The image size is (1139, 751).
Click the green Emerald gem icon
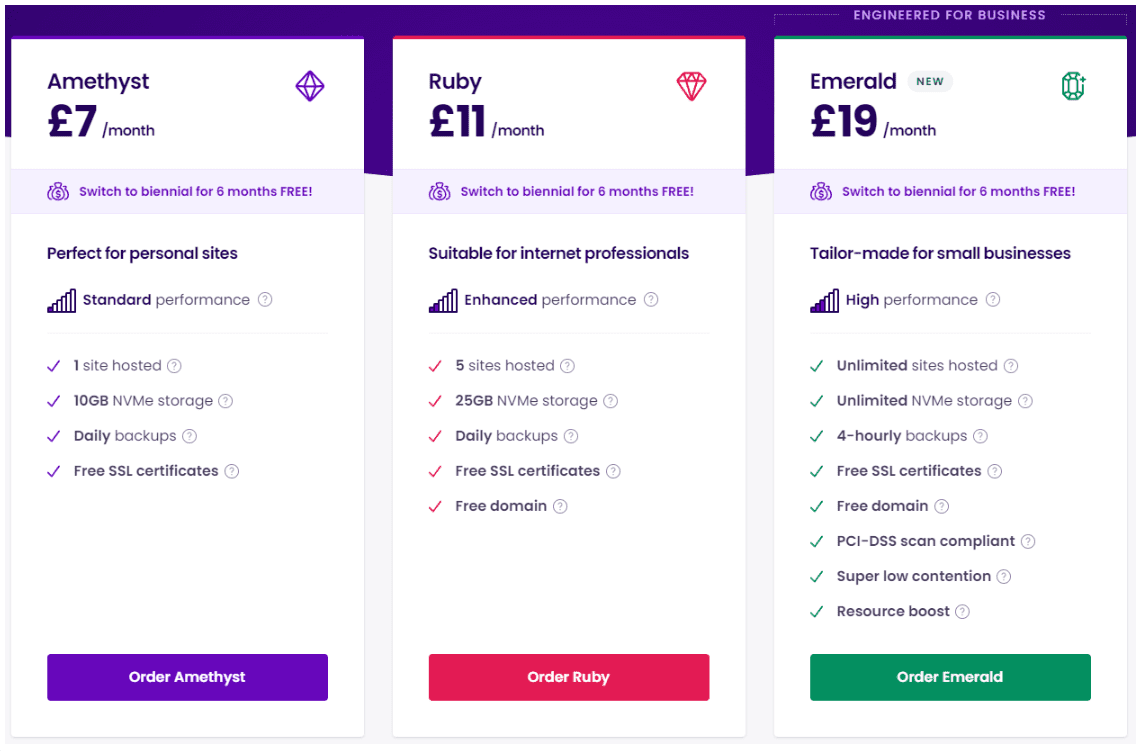click(x=1073, y=86)
